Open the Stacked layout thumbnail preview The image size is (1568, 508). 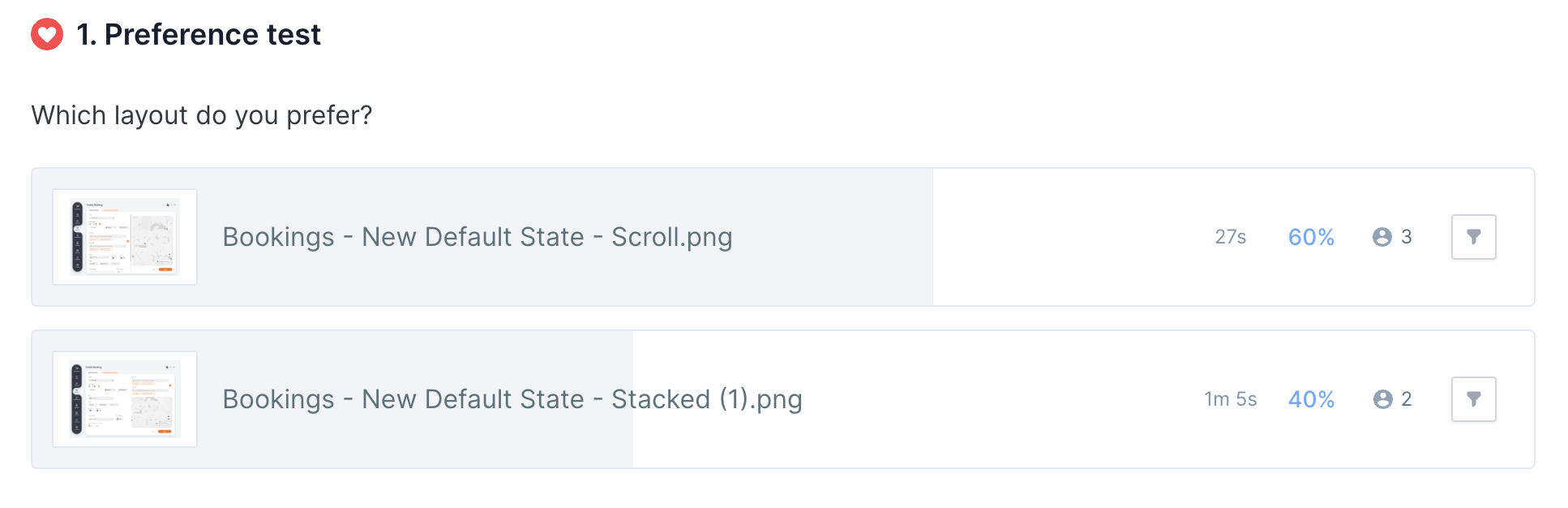coord(125,399)
